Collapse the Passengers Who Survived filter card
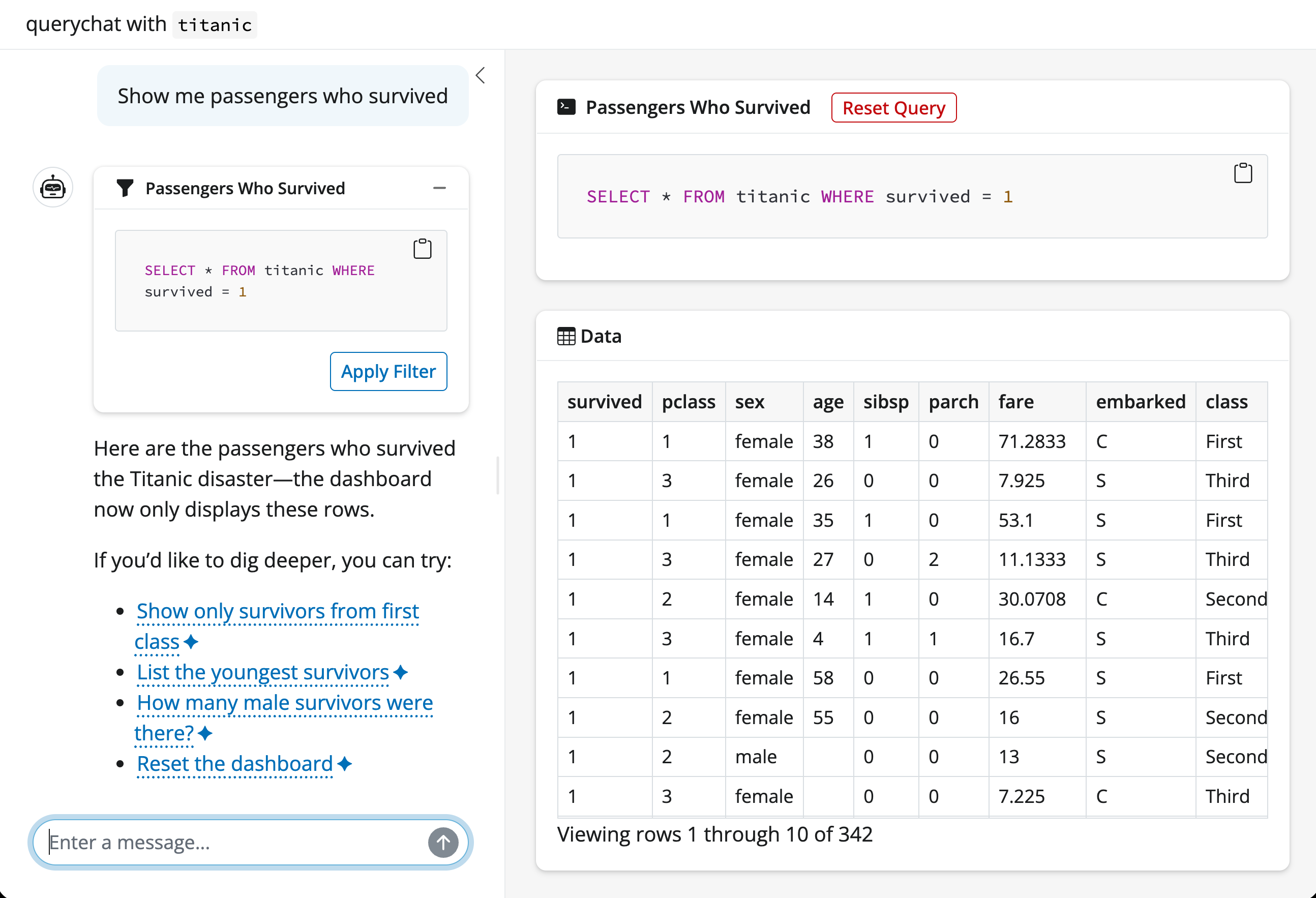The height and width of the screenshot is (898, 1316). coord(440,188)
